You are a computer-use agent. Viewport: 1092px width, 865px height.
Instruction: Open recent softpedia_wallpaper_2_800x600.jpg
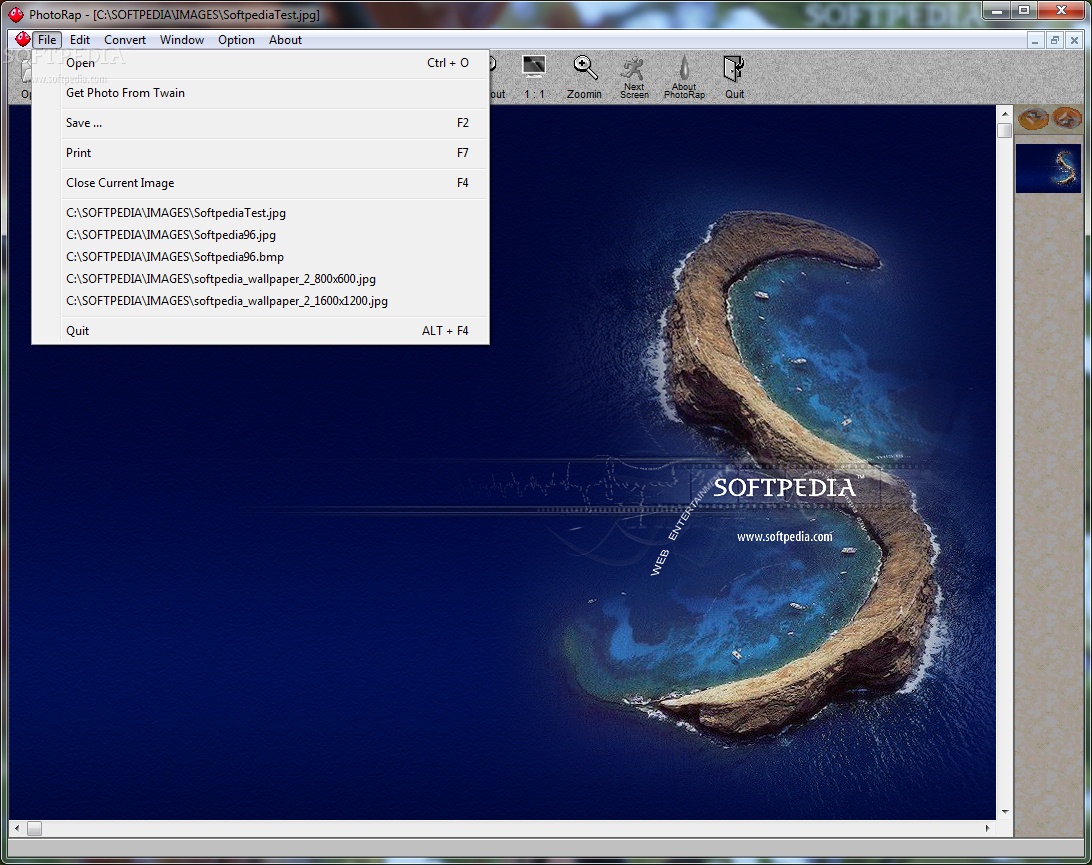click(x=260, y=279)
